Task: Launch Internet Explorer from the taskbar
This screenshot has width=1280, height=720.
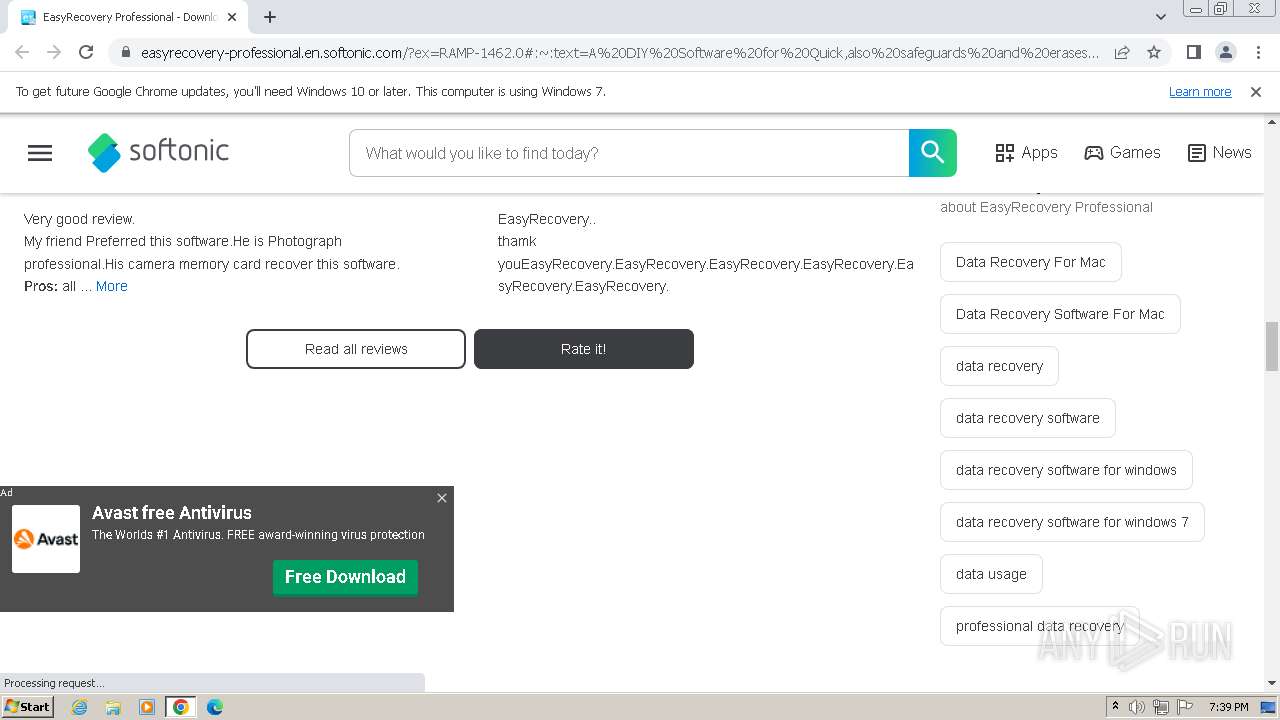Action: [x=80, y=707]
